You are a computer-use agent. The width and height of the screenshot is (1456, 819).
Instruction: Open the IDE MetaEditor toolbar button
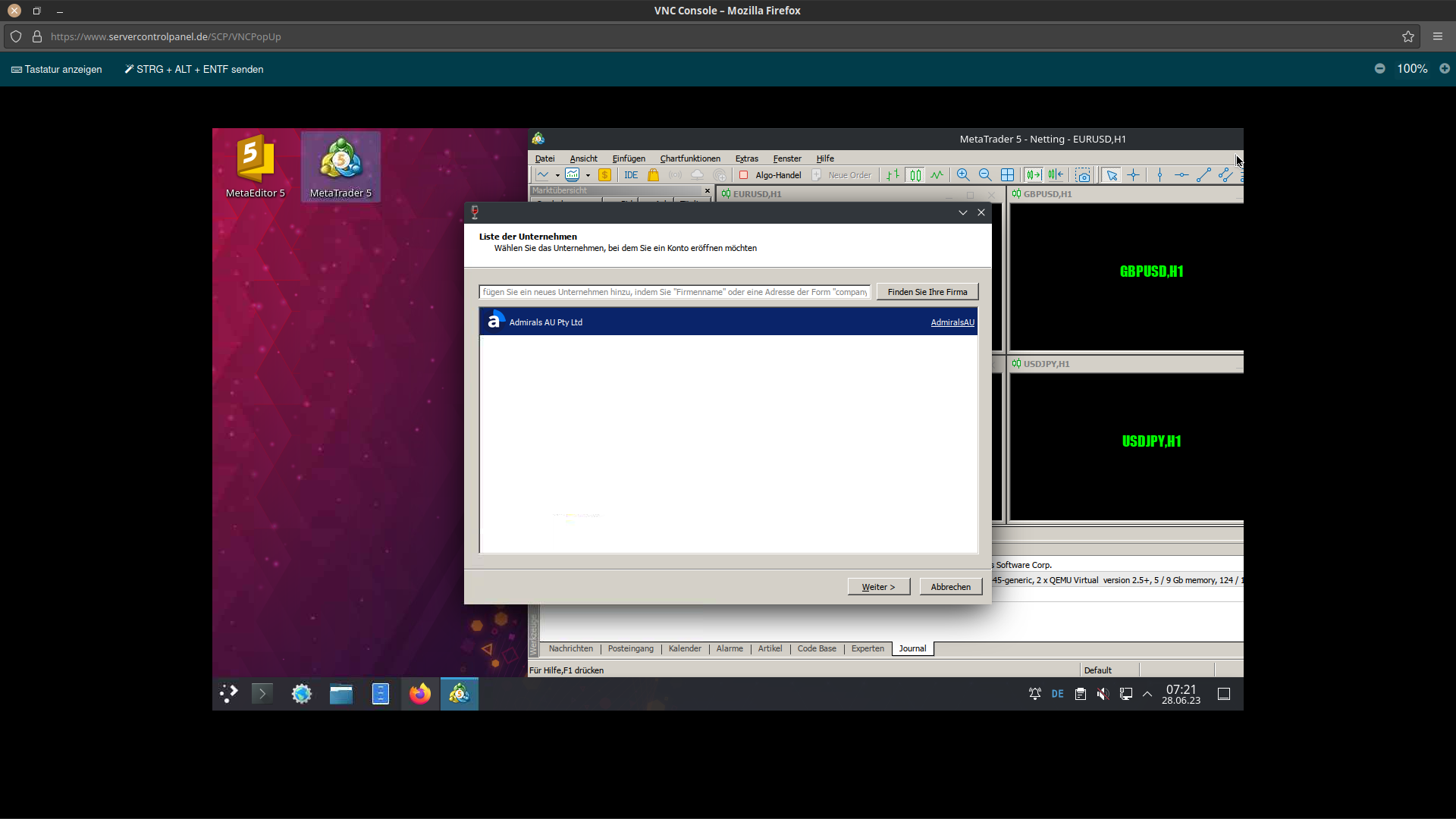click(x=631, y=175)
